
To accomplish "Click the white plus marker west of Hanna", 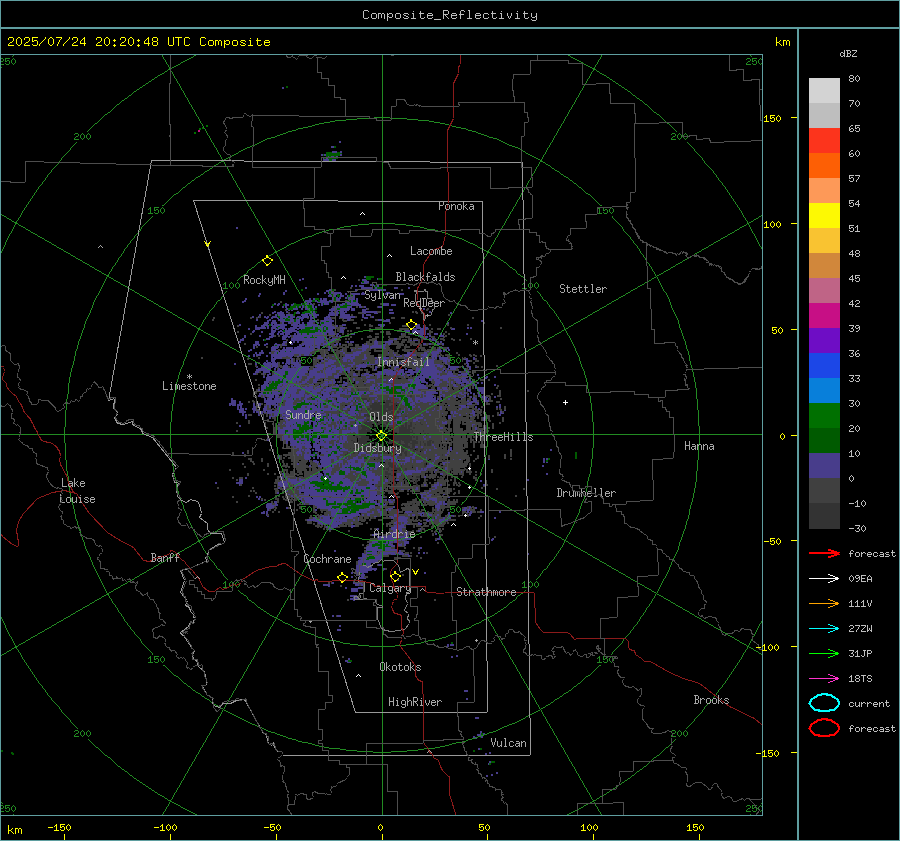I will (x=565, y=402).
